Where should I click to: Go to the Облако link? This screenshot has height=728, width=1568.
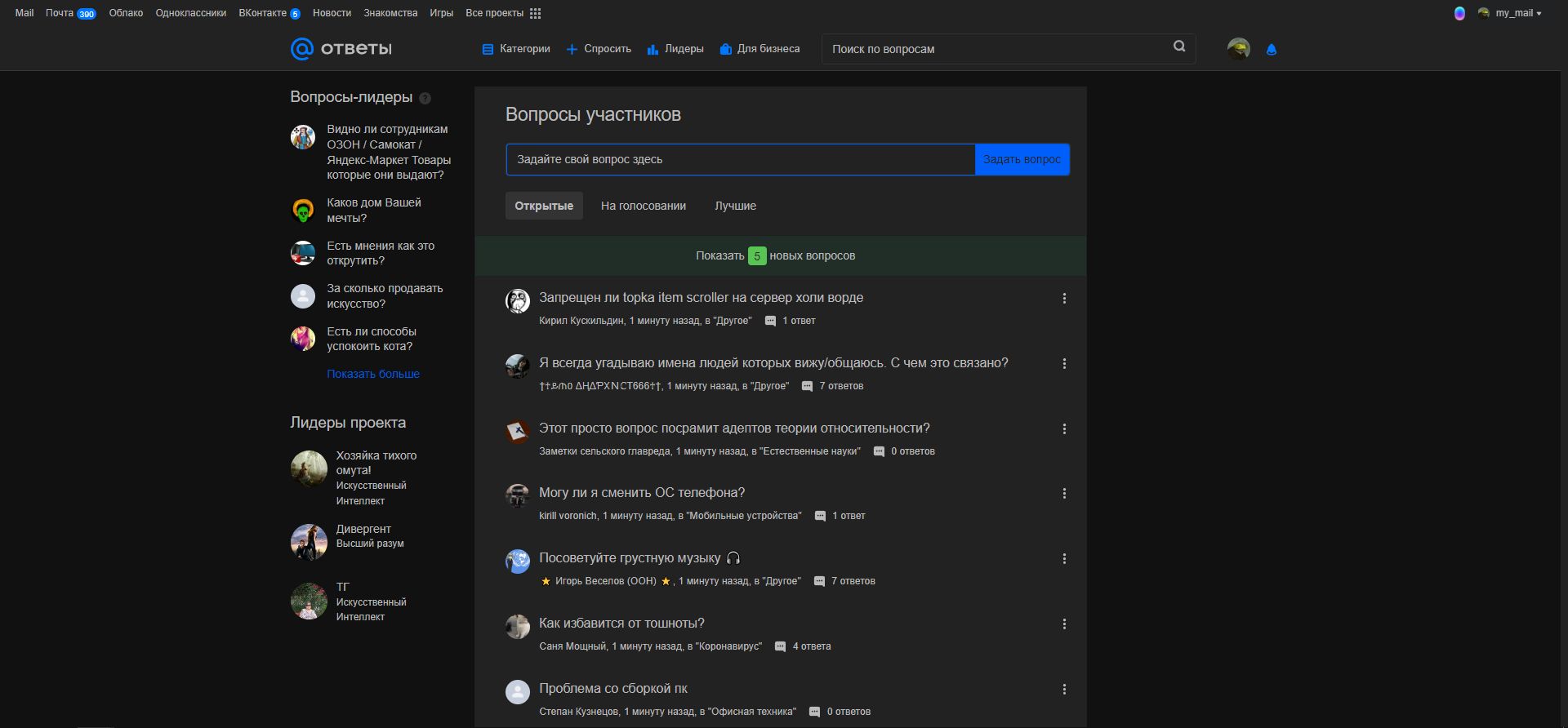[x=126, y=13]
